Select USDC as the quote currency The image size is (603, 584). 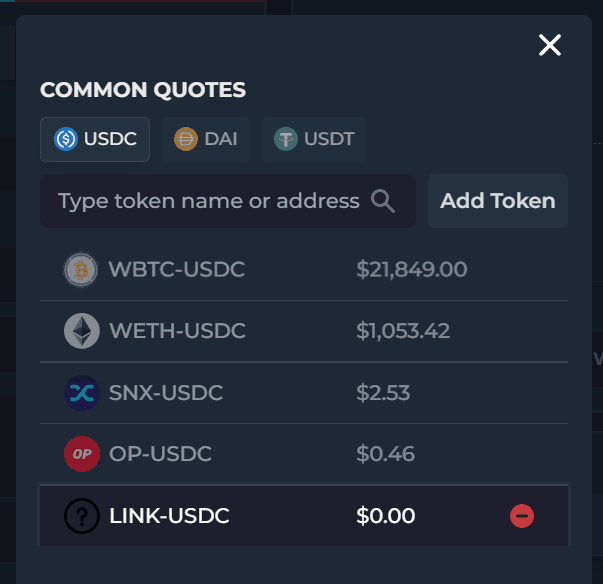pos(95,139)
